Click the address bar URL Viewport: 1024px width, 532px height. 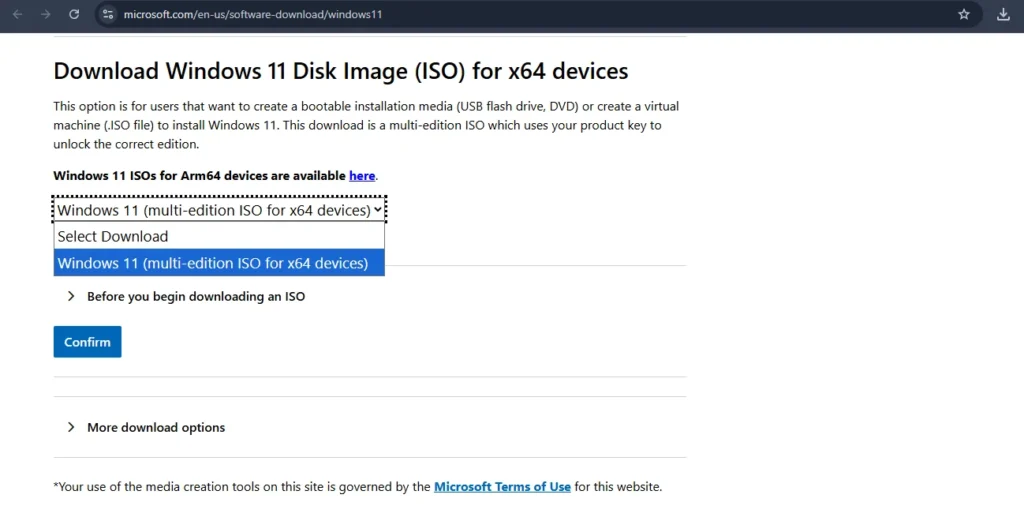point(253,14)
